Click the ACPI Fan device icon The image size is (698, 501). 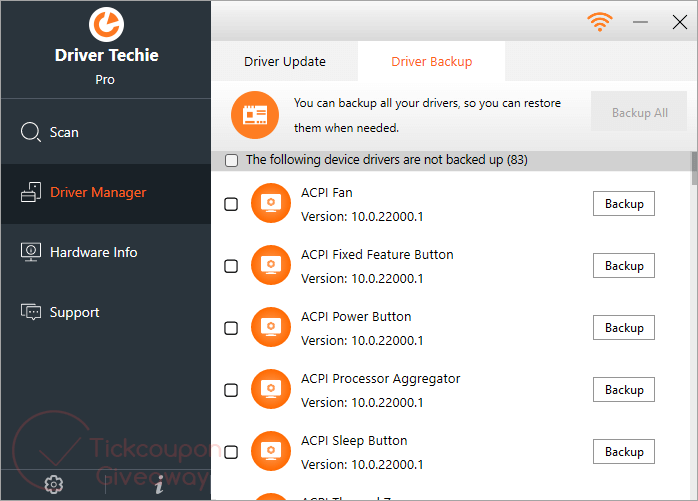coord(271,203)
